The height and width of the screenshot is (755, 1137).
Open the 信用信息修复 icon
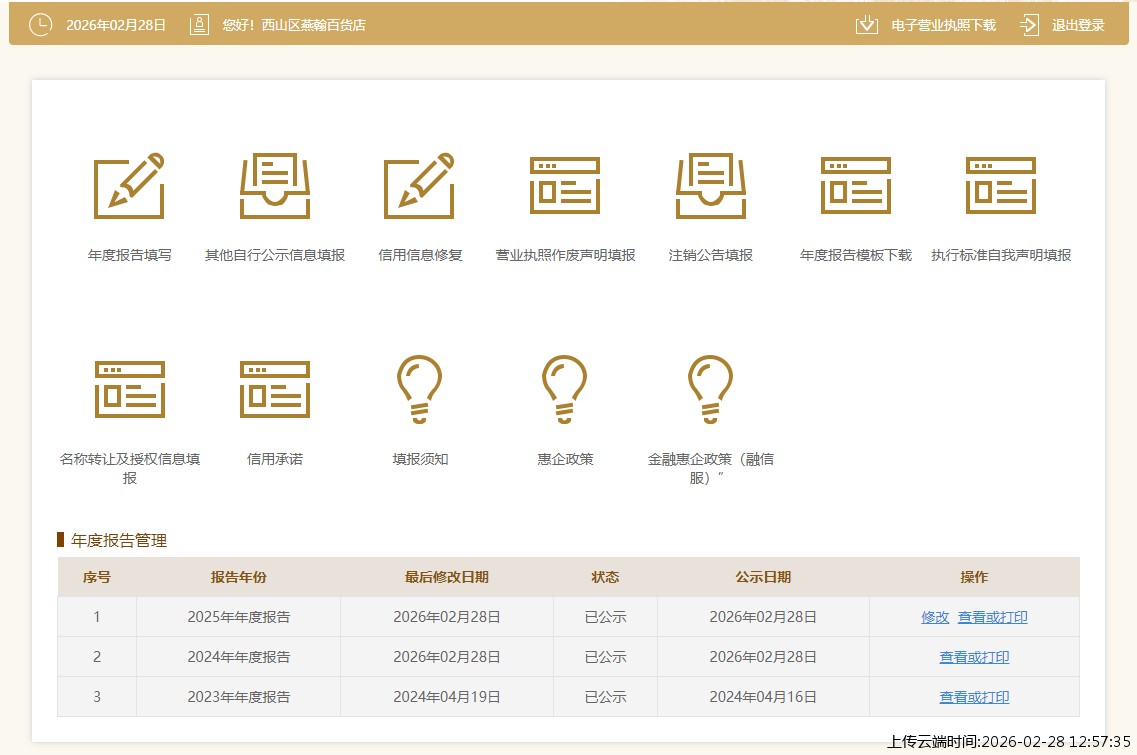point(420,186)
